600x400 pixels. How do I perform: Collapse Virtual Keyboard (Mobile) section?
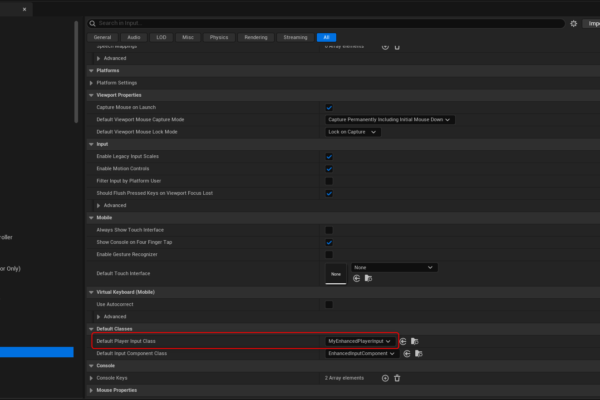coord(91,292)
